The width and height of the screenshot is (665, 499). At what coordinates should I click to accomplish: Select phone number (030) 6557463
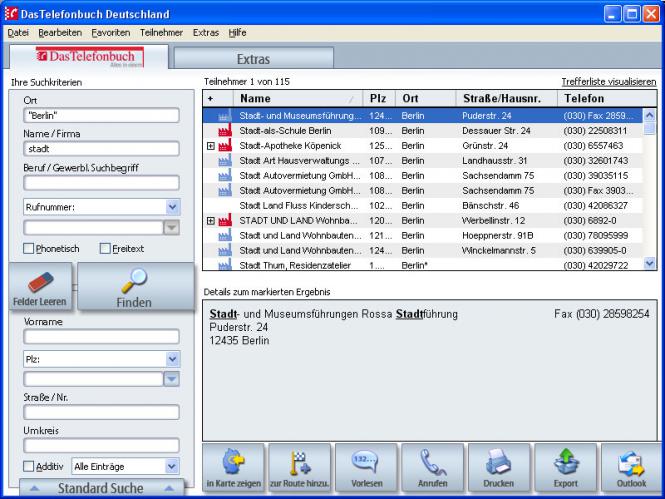click(x=593, y=146)
